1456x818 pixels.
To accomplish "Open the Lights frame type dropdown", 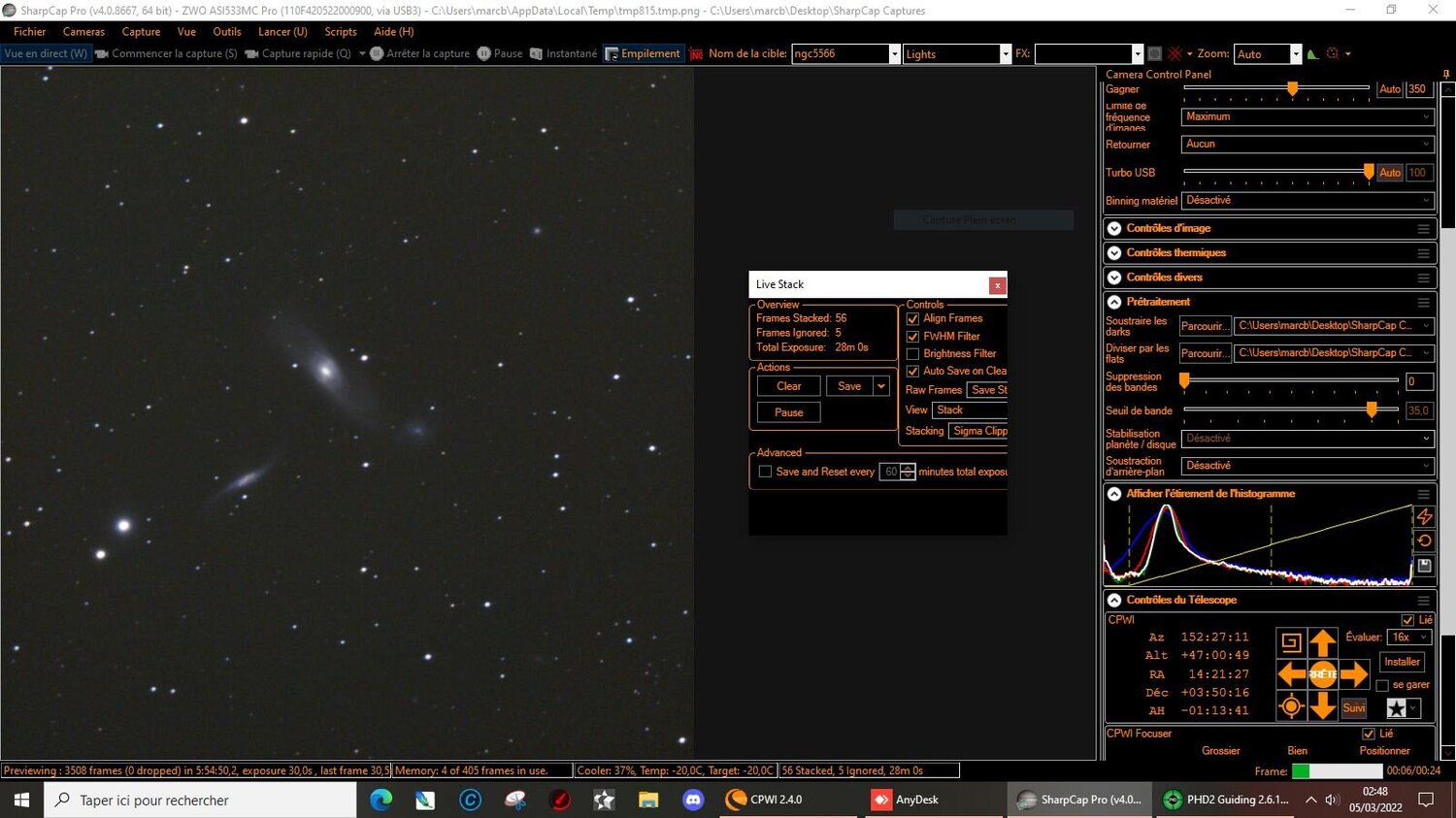I will click(1005, 53).
